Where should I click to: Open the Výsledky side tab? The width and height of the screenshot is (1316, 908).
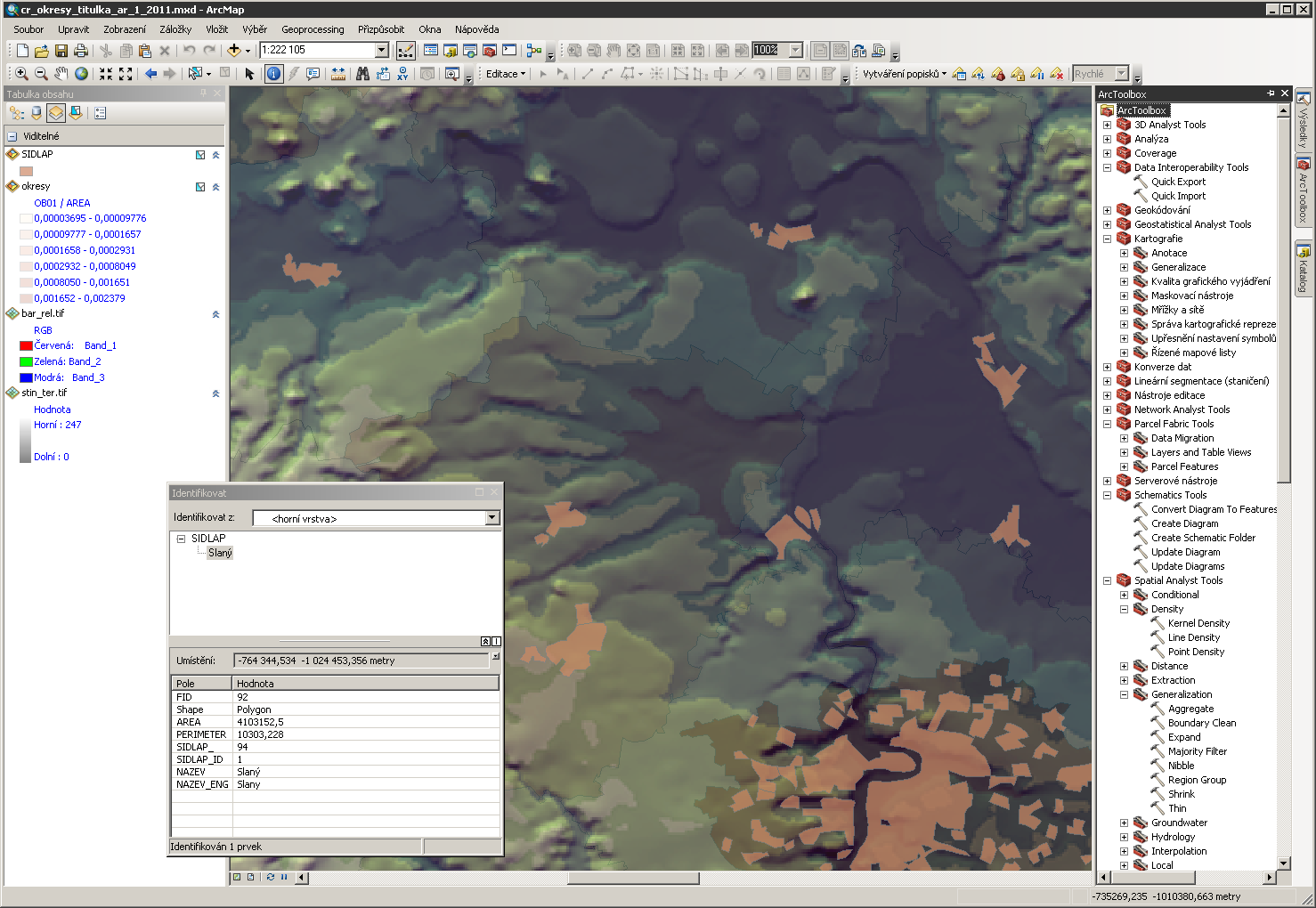click(1303, 120)
